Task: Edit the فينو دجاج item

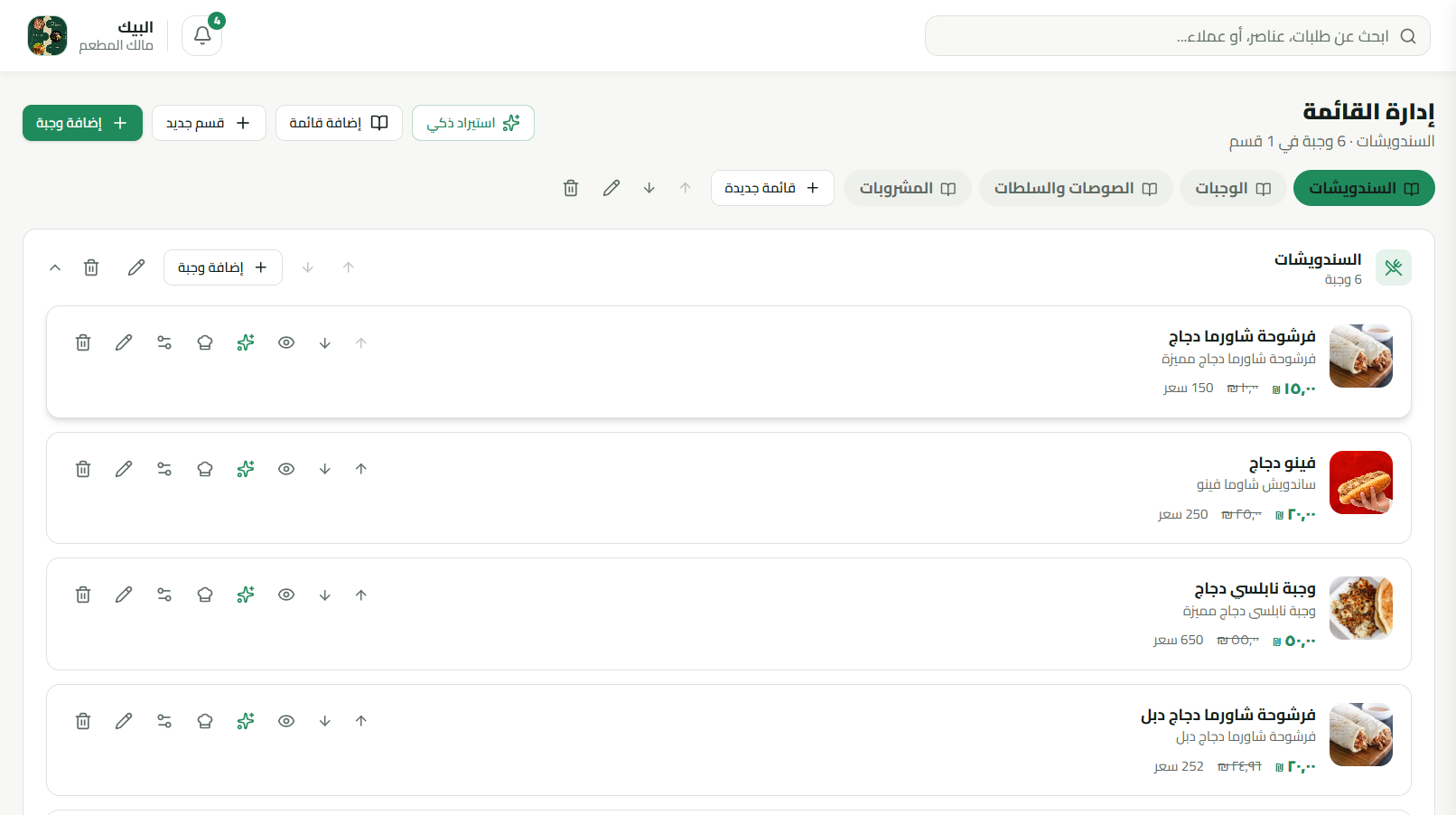Action: click(x=124, y=469)
